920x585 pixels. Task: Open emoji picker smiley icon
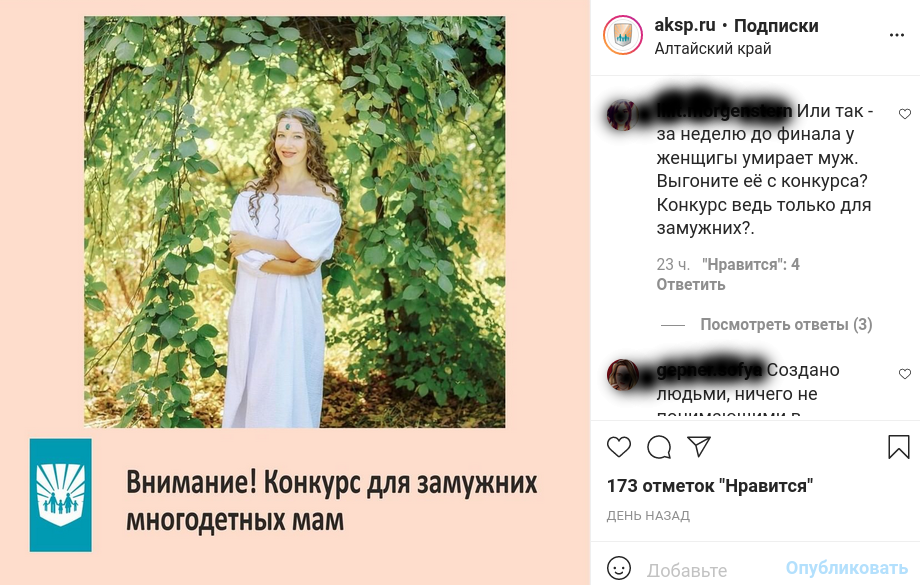pyautogui.click(x=618, y=568)
